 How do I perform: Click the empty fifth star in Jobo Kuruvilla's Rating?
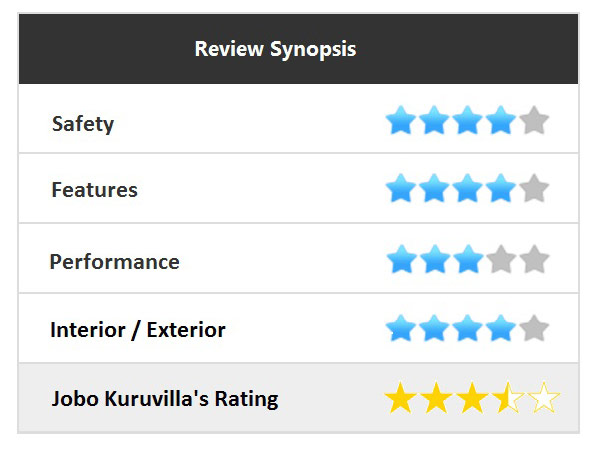tap(544, 399)
